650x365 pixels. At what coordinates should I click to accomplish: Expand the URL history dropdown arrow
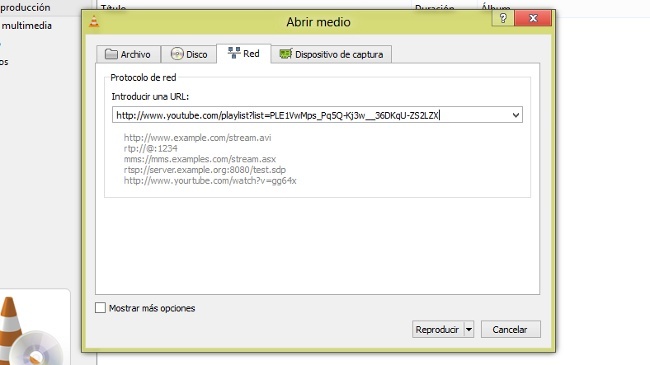click(x=516, y=115)
